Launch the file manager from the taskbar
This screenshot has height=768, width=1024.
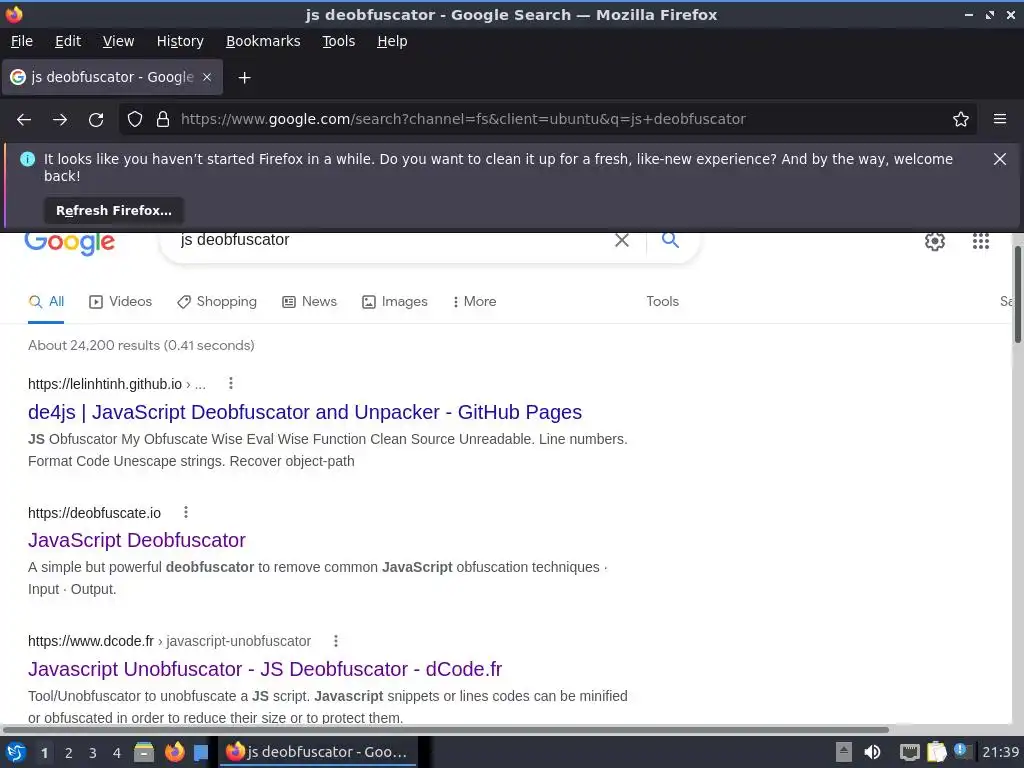(x=144, y=752)
